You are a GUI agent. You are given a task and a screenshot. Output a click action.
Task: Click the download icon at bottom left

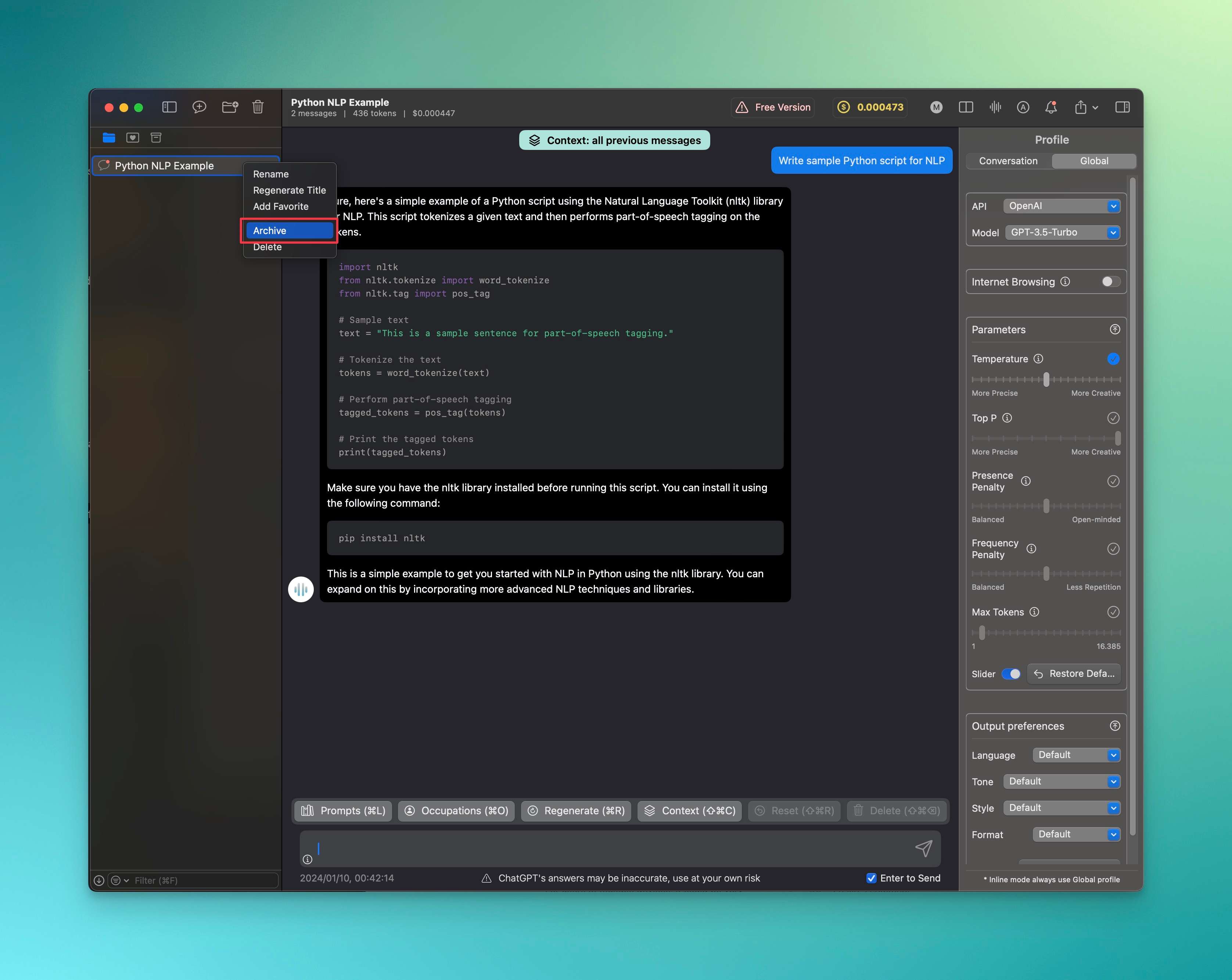click(99, 880)
